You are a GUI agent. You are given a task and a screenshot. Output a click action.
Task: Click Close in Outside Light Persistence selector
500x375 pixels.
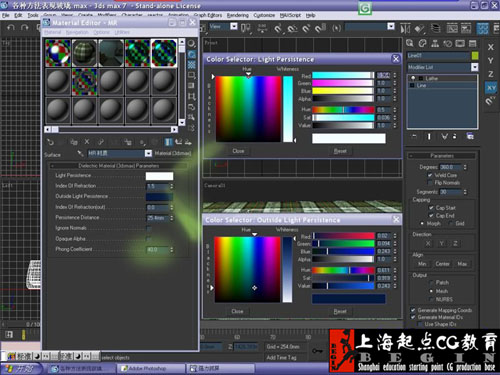tap(237, 311)
